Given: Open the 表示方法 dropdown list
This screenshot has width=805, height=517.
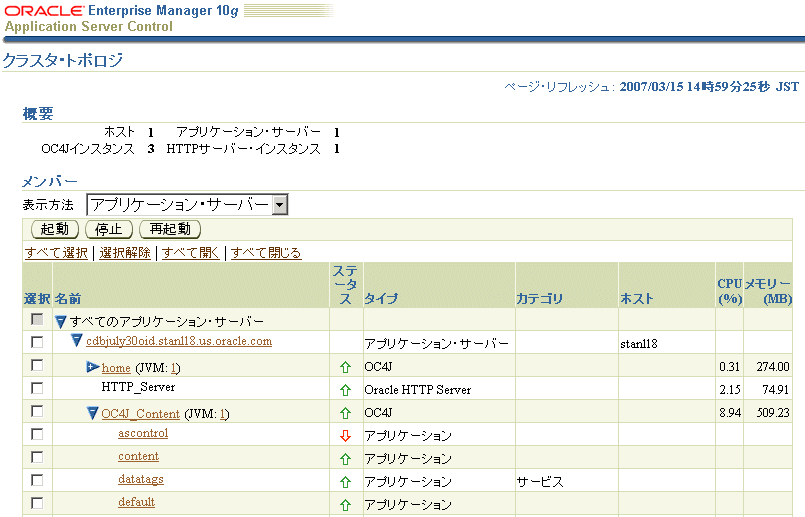Looking at the screenshot, I should pos(187,205).
